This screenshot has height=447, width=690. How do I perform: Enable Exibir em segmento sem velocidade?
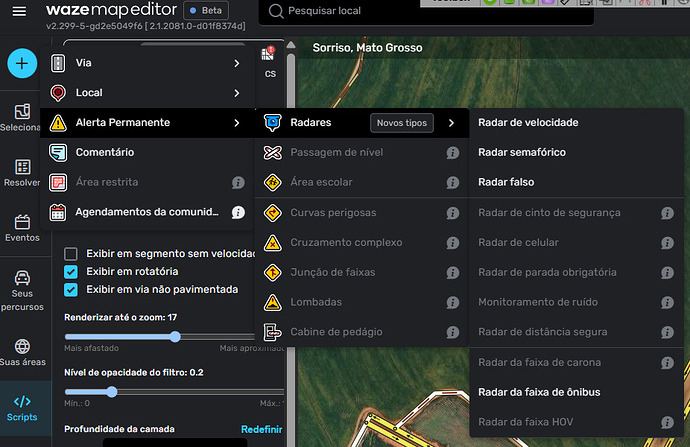click(71, 254)
